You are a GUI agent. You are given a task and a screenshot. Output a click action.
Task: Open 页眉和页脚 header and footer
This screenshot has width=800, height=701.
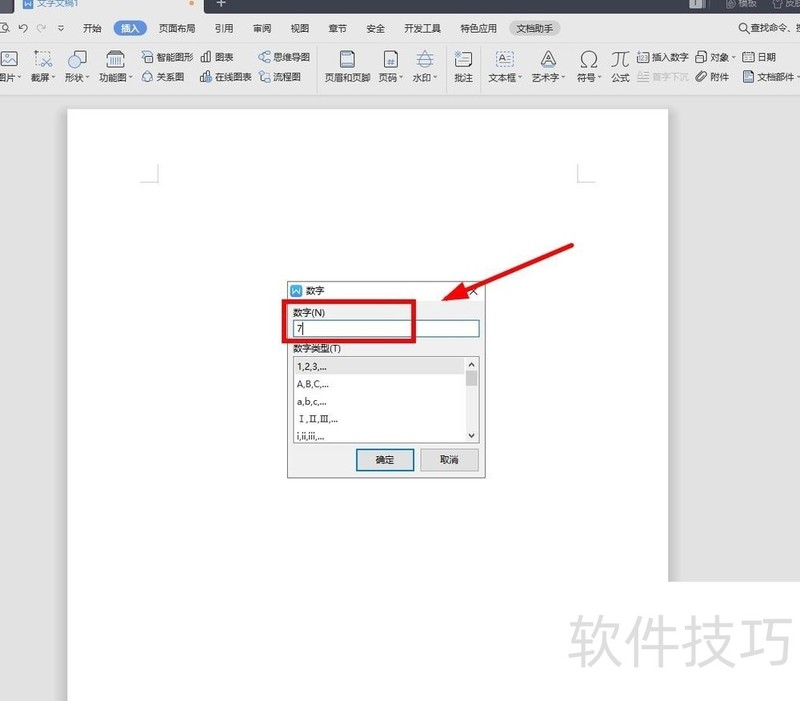click(x=347, y=66)
